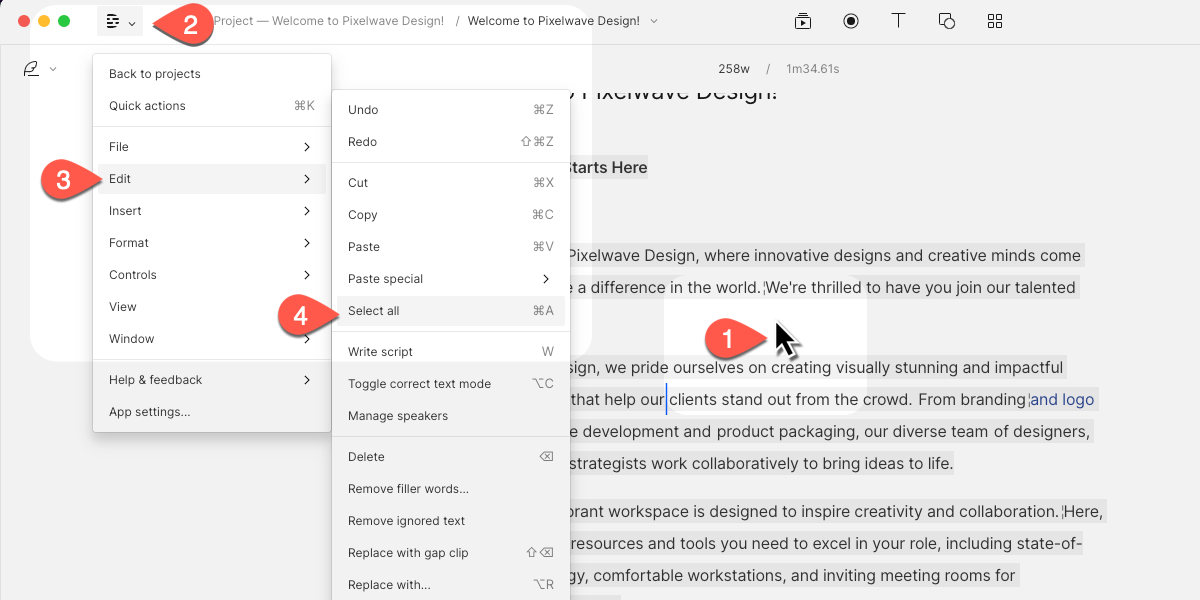Choose Remove ignored text
This screenshot has height=600, width=1200.
coord(451,521)
